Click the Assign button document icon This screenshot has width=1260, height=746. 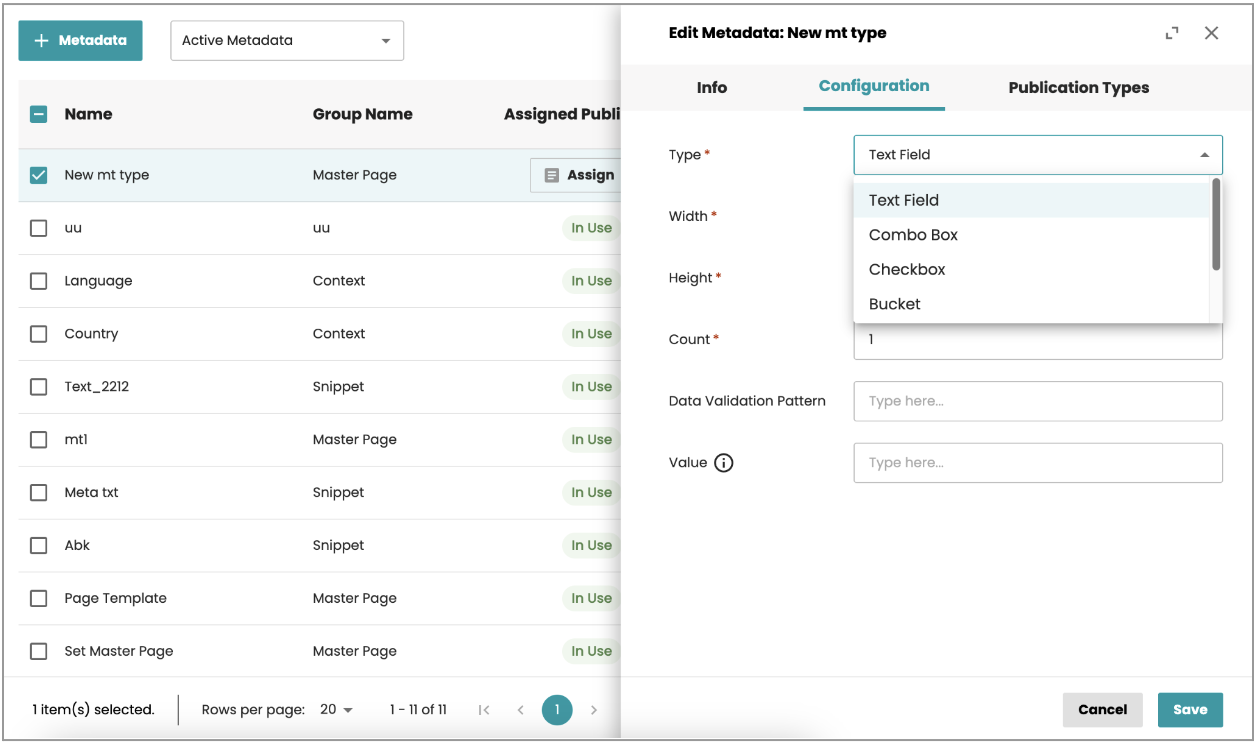[x=551, y=175]
